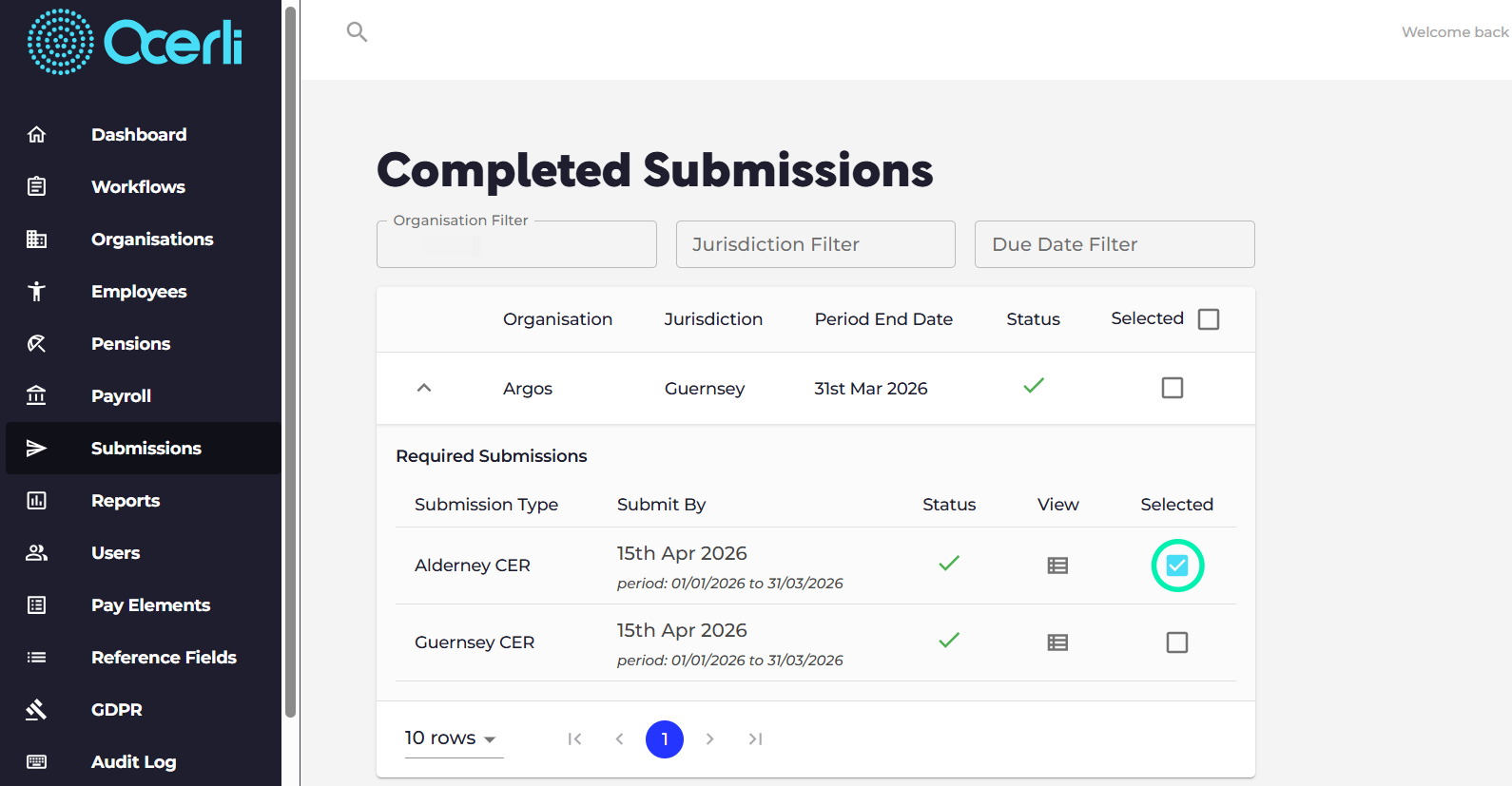Open the Guernsey CER view icon
The height and width of the screenshot is (786, 1512).
pos(1057,642)
